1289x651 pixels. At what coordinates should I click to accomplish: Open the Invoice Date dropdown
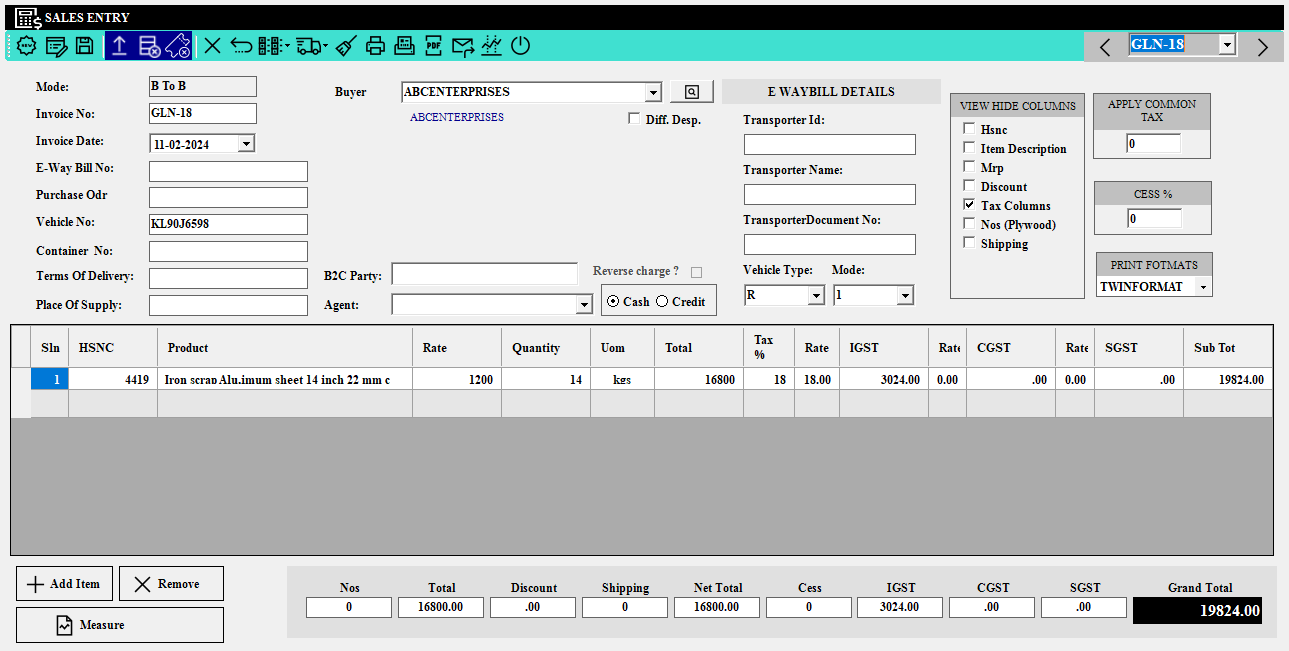click(246, 144)
